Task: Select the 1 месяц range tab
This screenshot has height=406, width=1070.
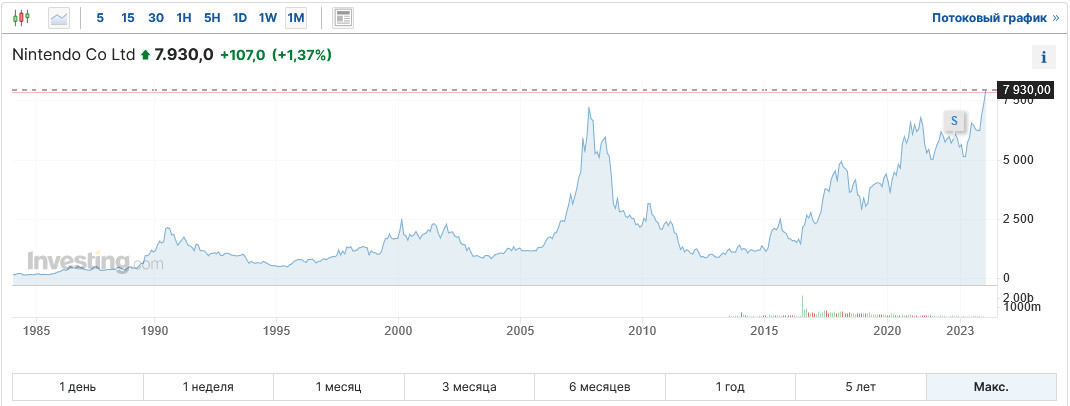Action: click(338, 387)
